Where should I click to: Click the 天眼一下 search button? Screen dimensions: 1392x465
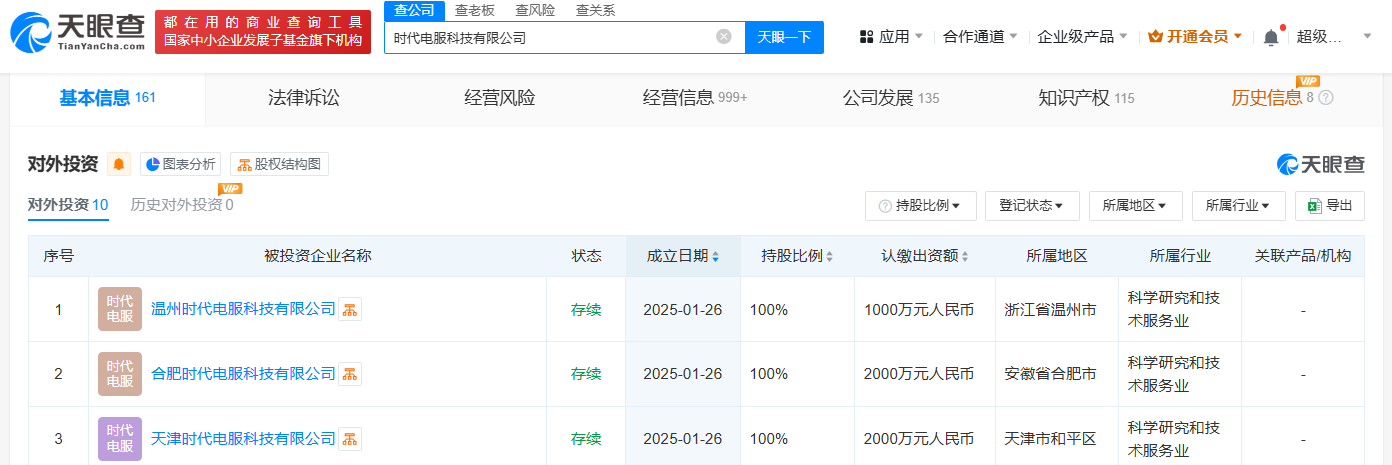(785, 37)
